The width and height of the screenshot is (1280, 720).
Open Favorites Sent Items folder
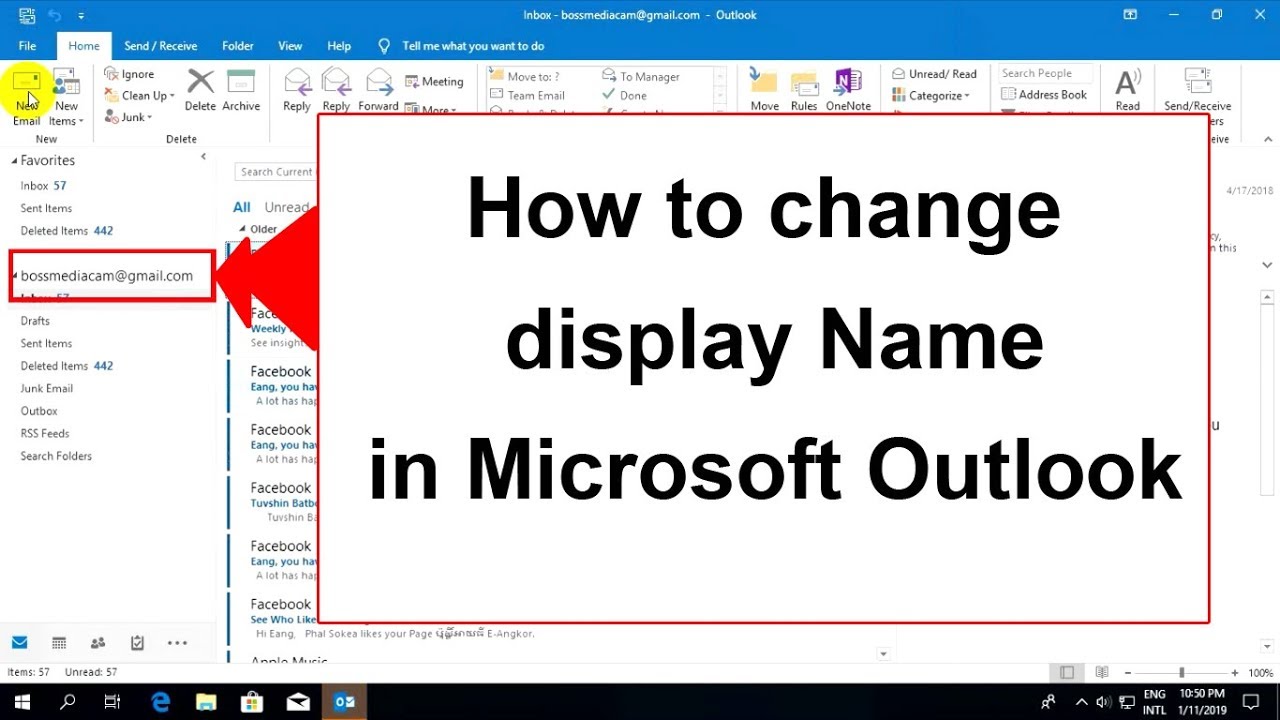46,208
